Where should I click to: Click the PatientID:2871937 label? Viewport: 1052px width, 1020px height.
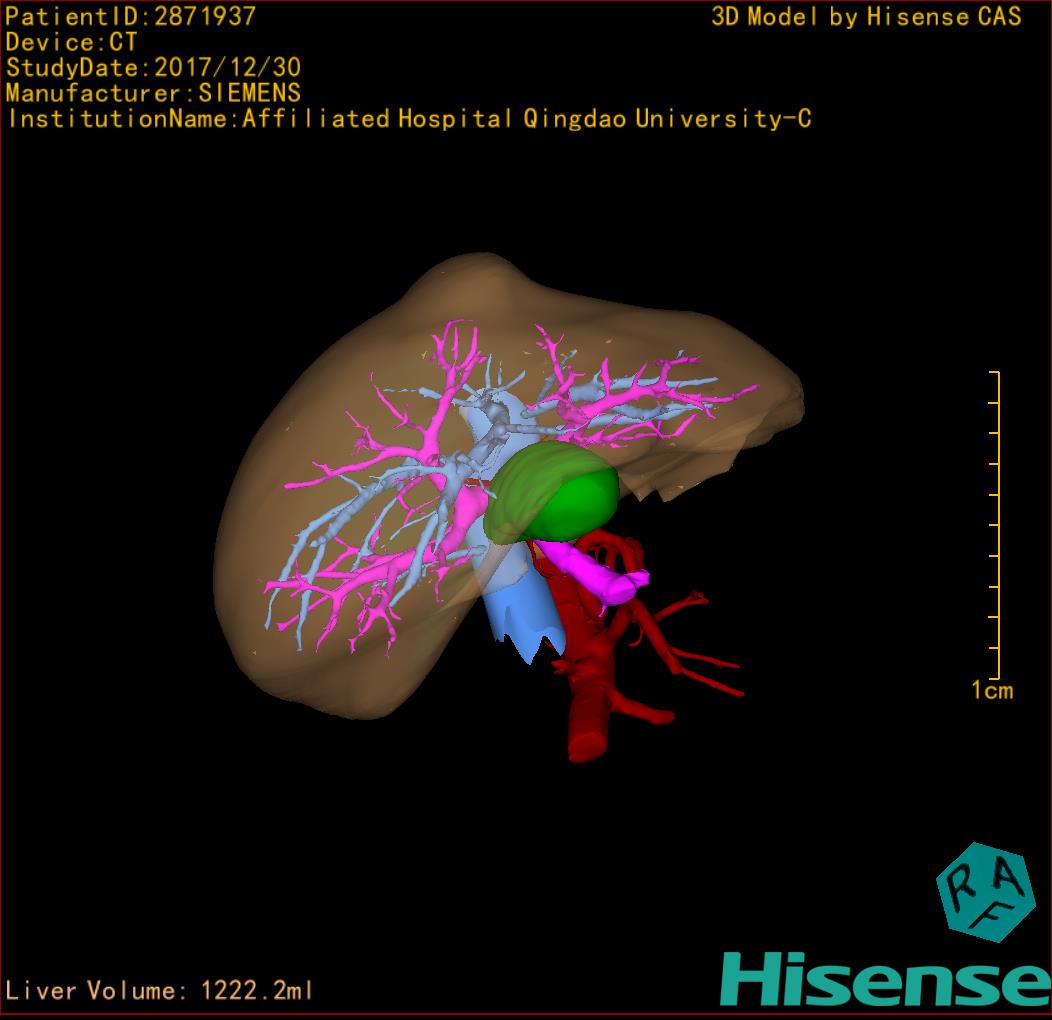(130, 16)
